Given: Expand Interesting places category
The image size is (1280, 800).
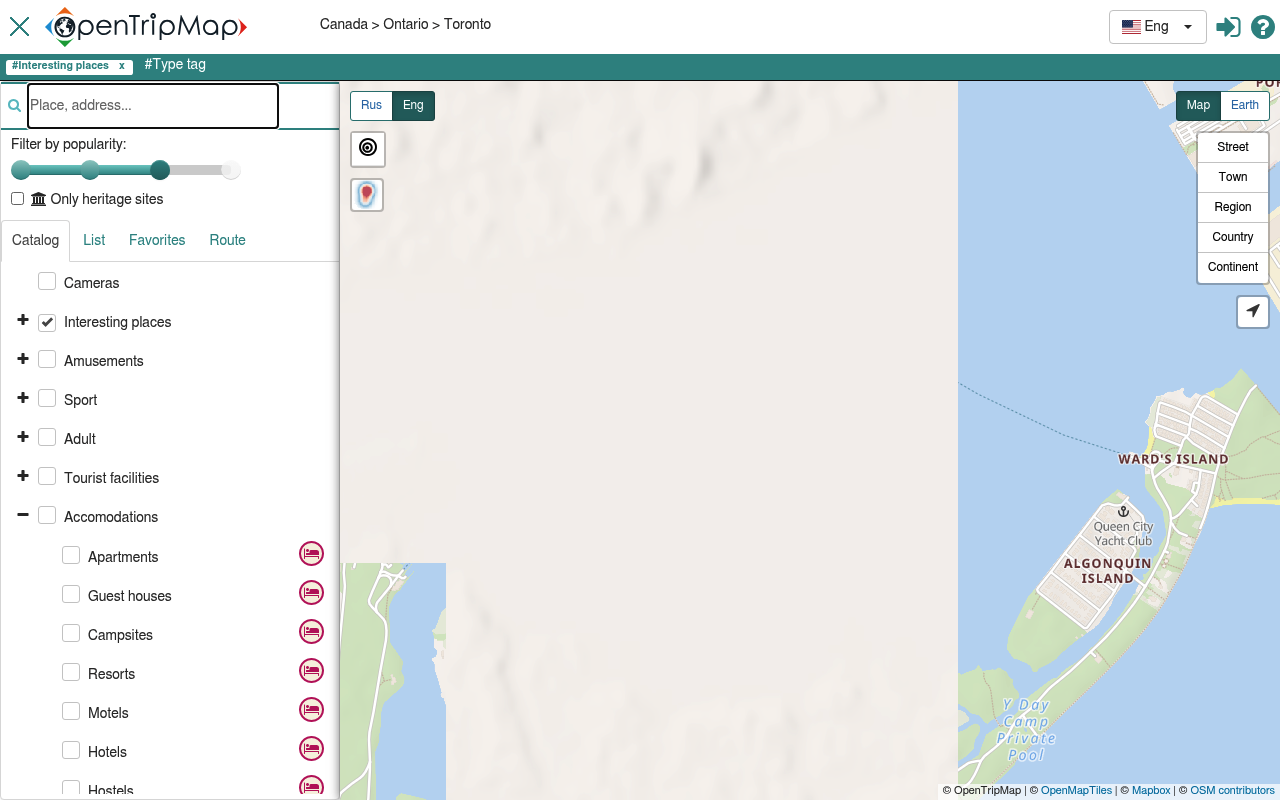Looking at the screenshot, I should click(23, 320).
